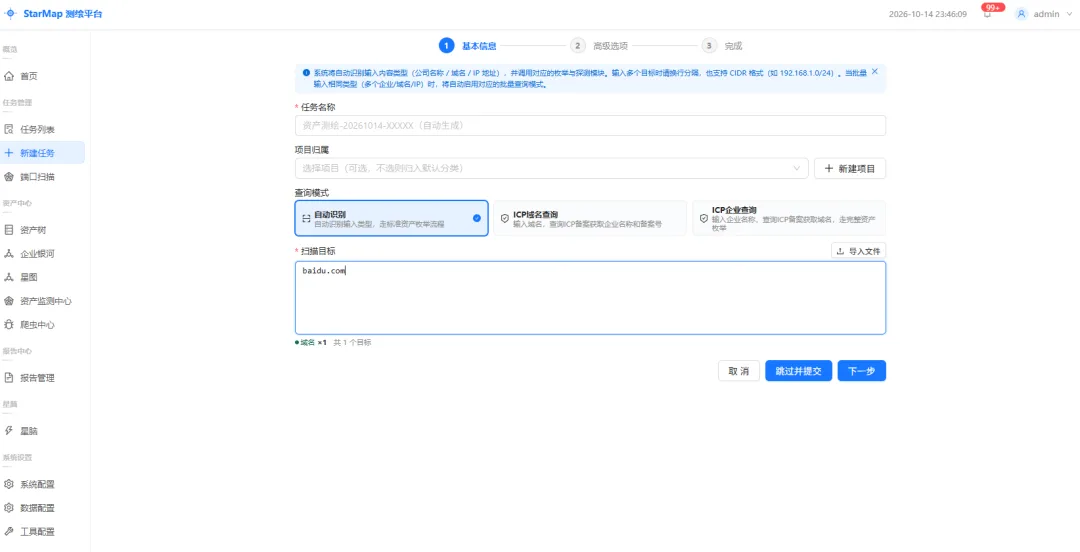
Task: Click the StarMap 测绘平台 title text
Action: (x=63, y=14)
